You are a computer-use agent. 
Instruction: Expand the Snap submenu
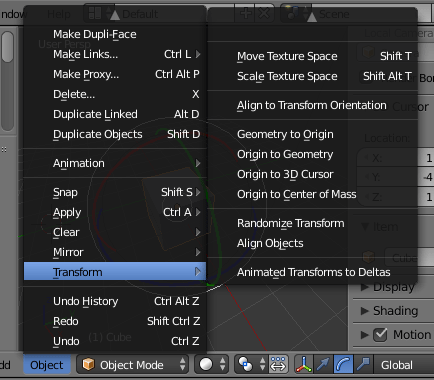click(115, 192)
